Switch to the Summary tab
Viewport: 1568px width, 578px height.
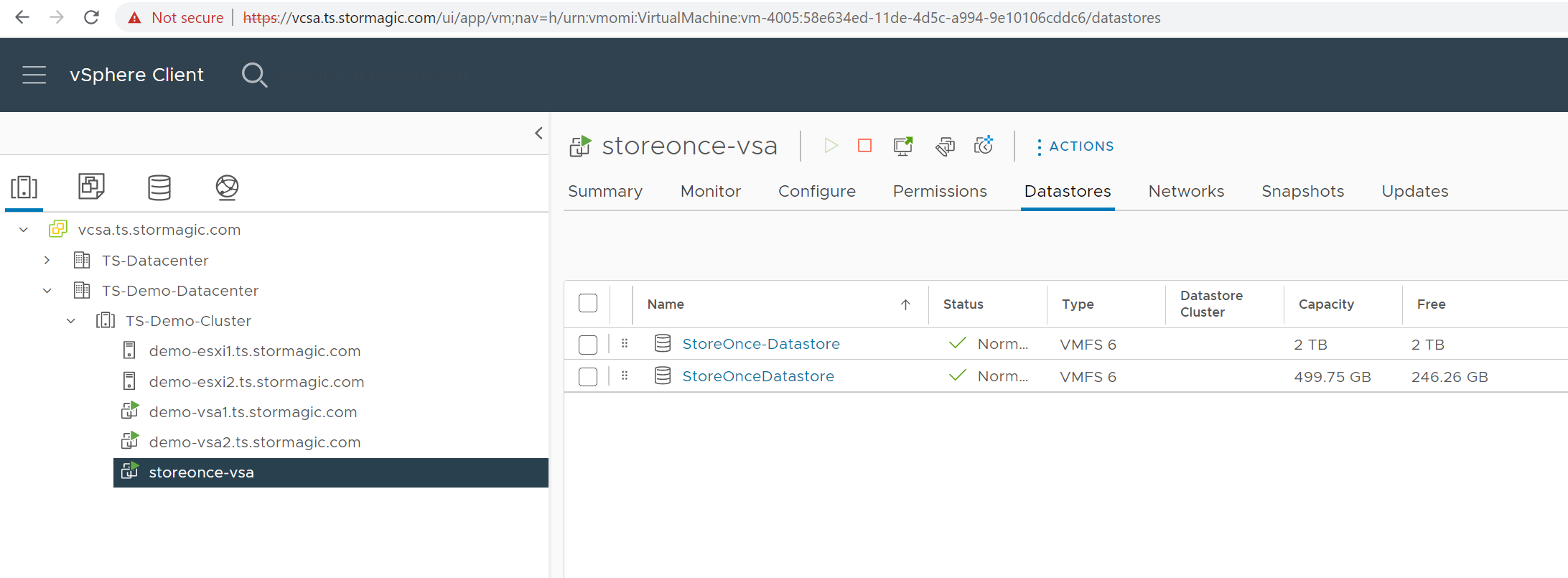point(605,191)
